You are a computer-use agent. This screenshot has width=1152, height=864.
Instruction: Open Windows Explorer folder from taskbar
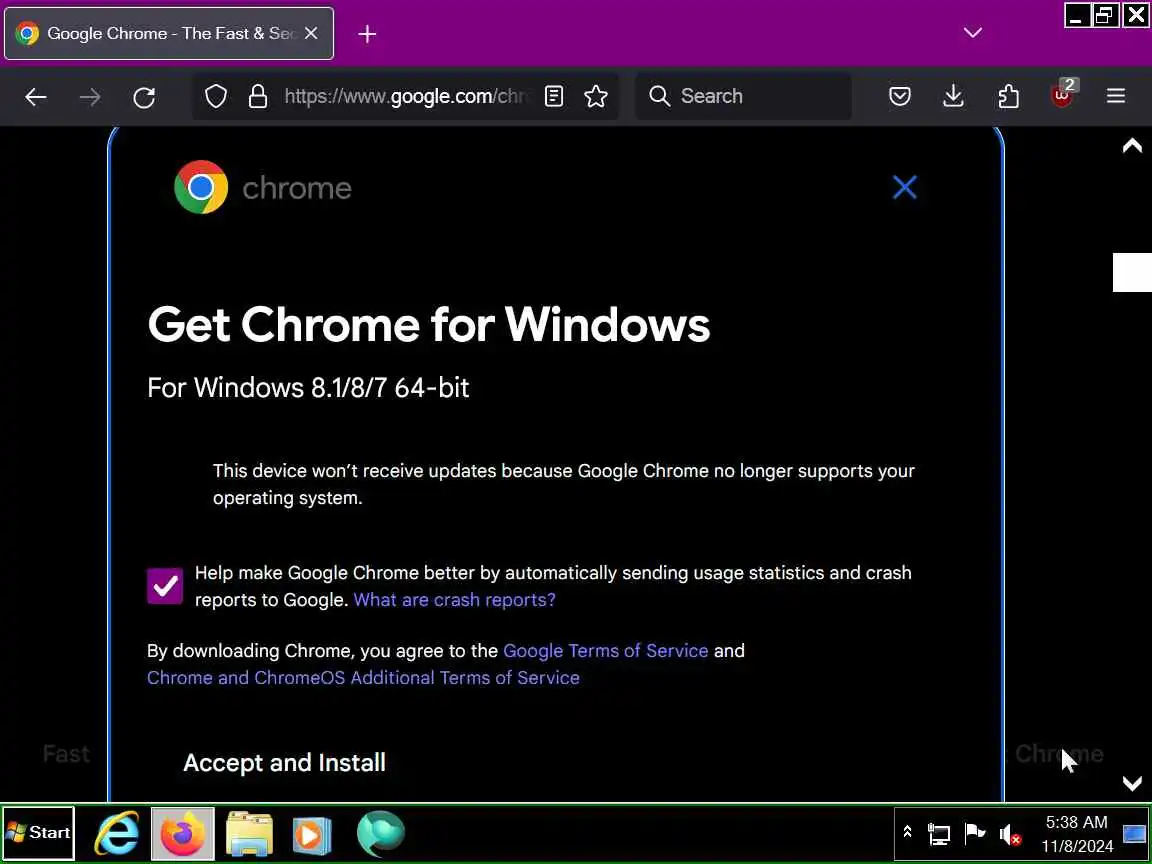(x=249, y=833)
